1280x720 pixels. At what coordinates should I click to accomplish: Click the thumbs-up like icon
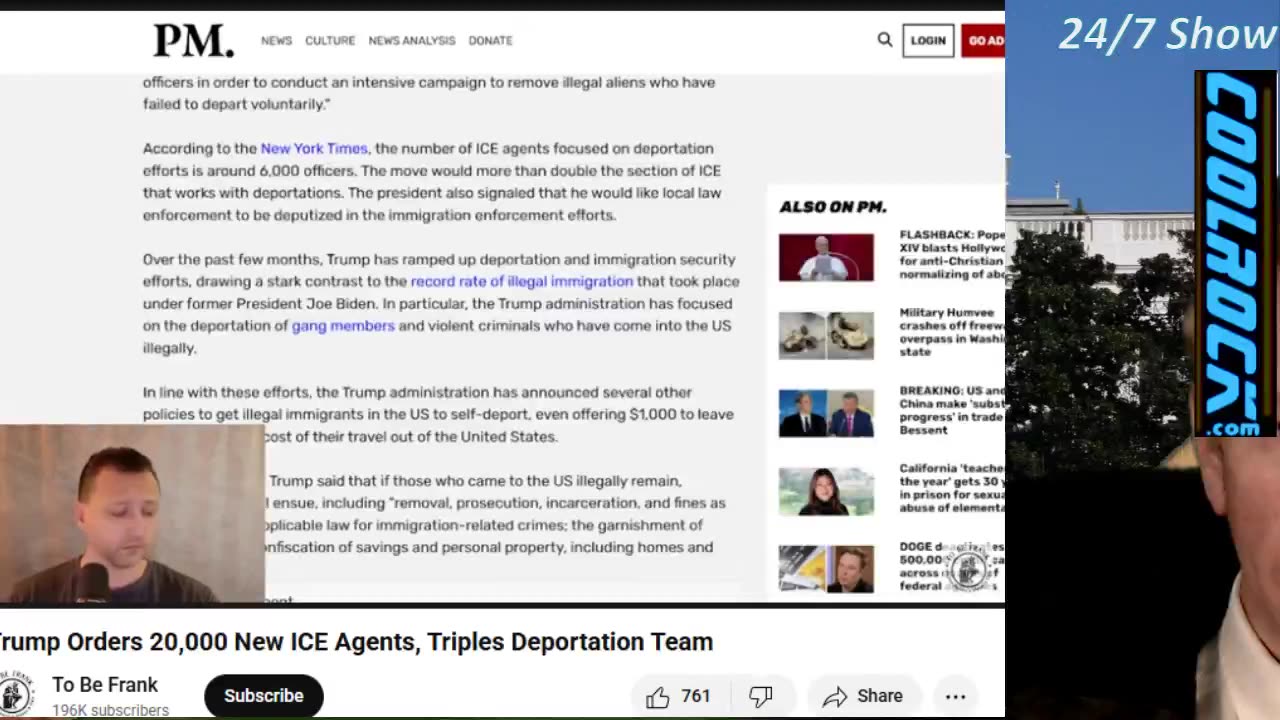click(x=657, y=697)
